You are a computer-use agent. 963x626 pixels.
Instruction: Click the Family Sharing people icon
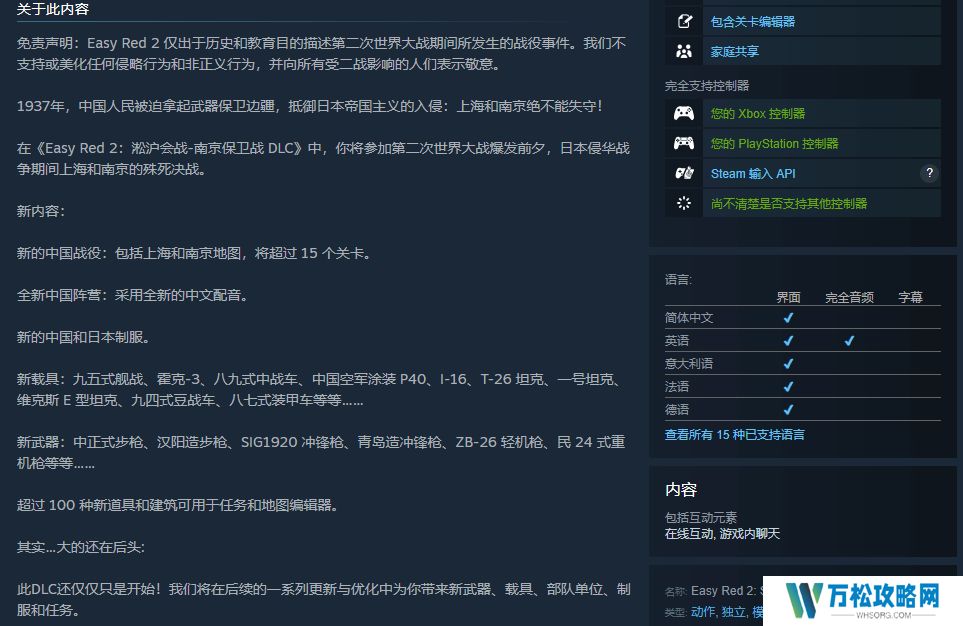click(684, 51)
